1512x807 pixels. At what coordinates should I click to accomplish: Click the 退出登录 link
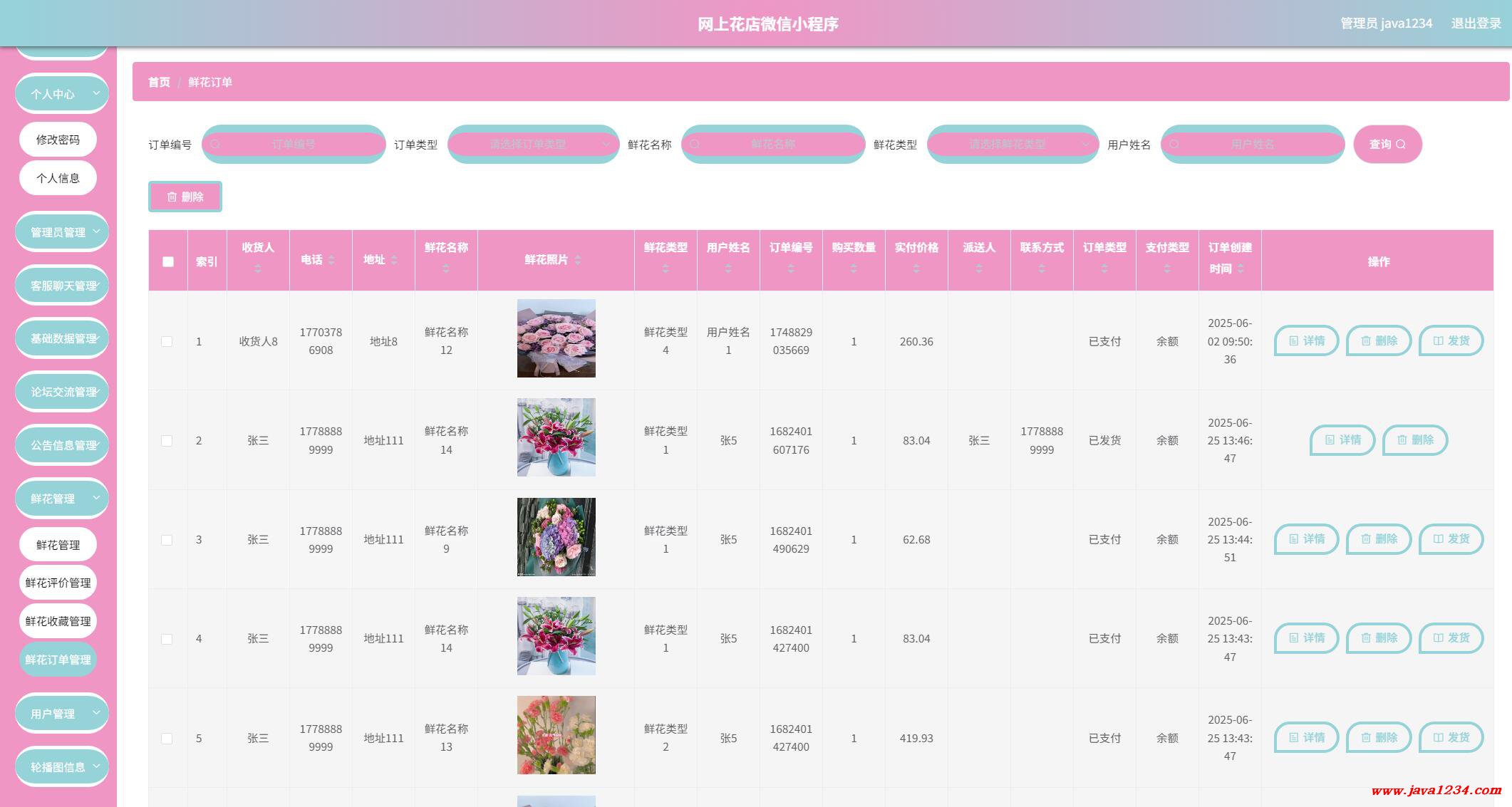[1476, 24]
